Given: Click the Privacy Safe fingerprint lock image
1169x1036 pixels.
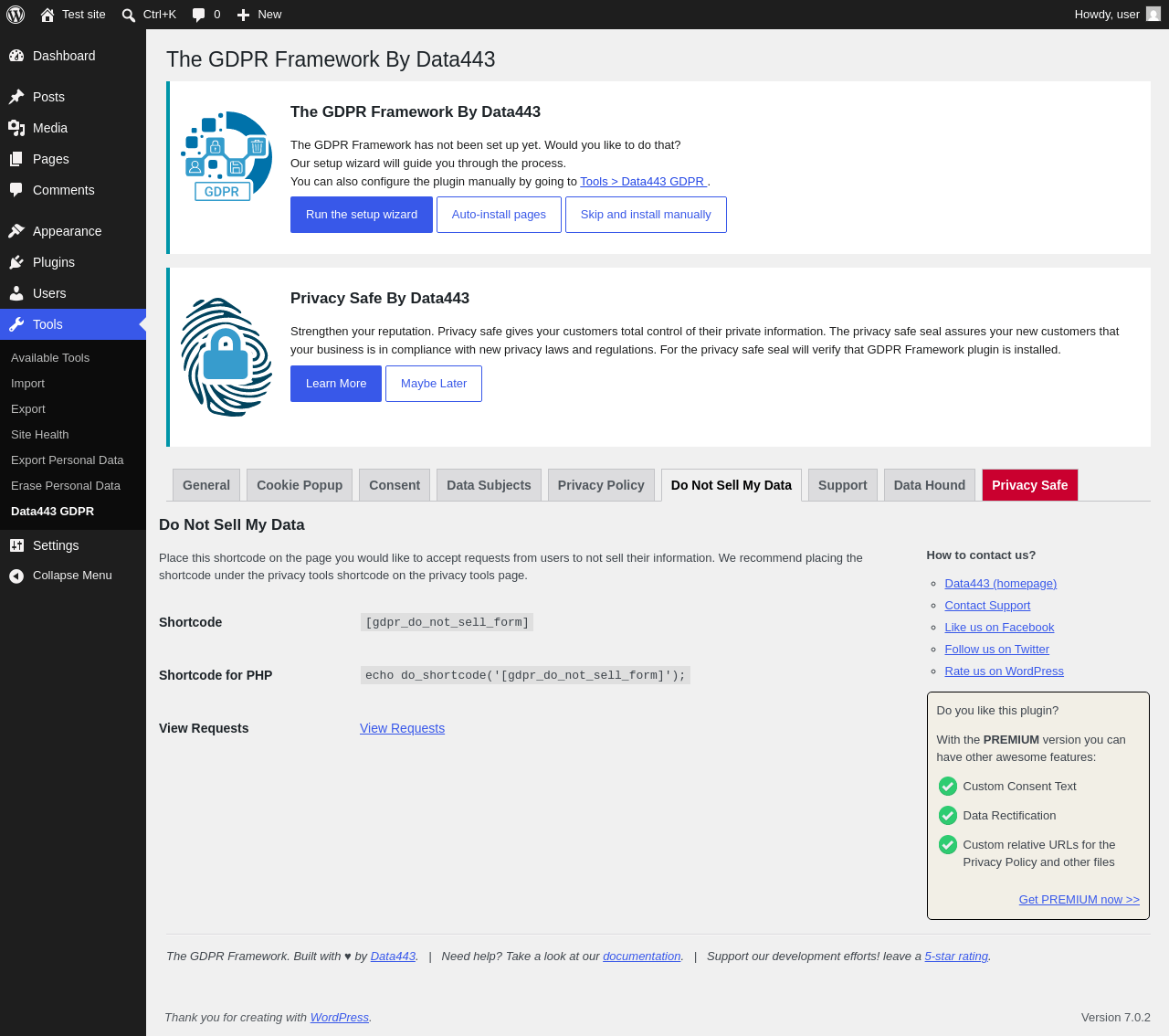Looking at the screenshot, I should coord(226,357).
